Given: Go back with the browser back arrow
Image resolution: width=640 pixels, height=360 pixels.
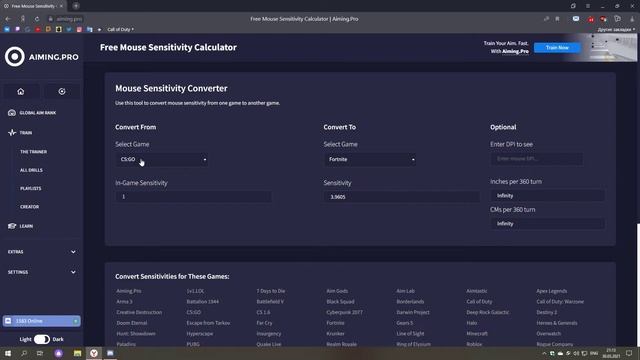Looking at the screenshot, I should pyautogui.click(x=8, y=19).
